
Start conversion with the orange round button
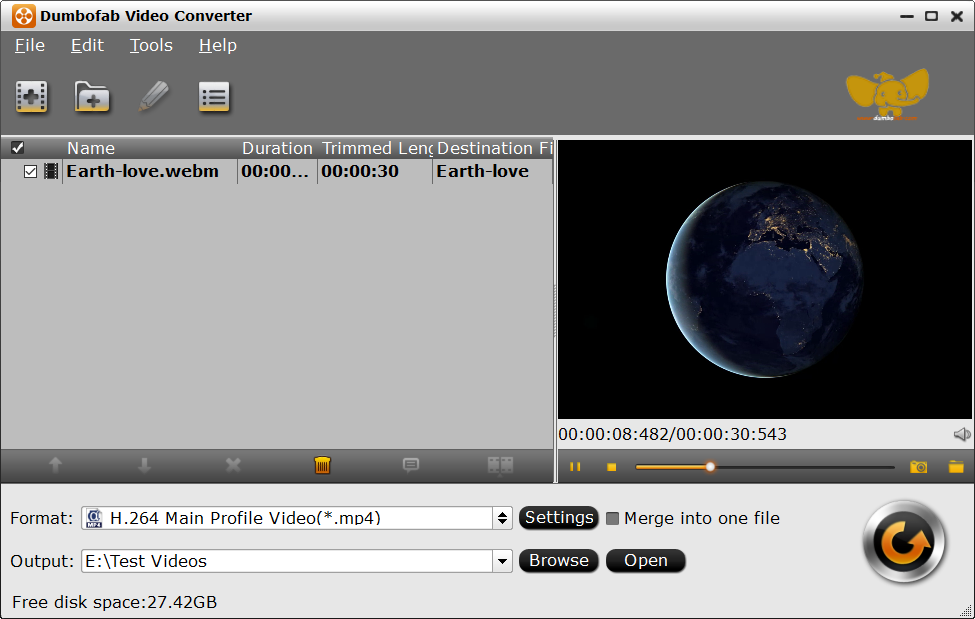(x=904, y=542)
